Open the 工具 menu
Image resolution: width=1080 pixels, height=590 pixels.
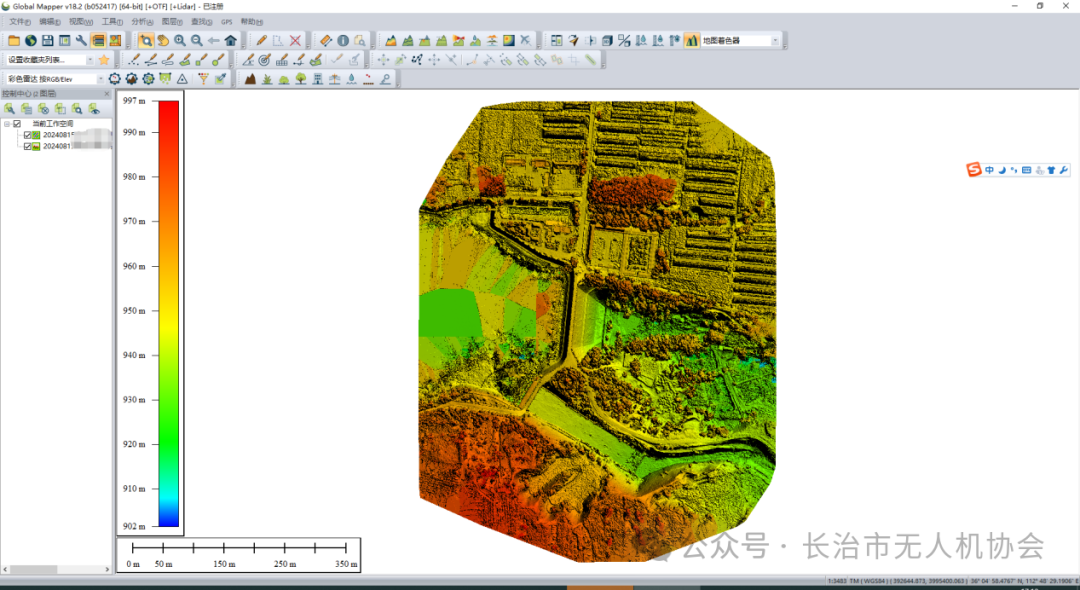112,22
